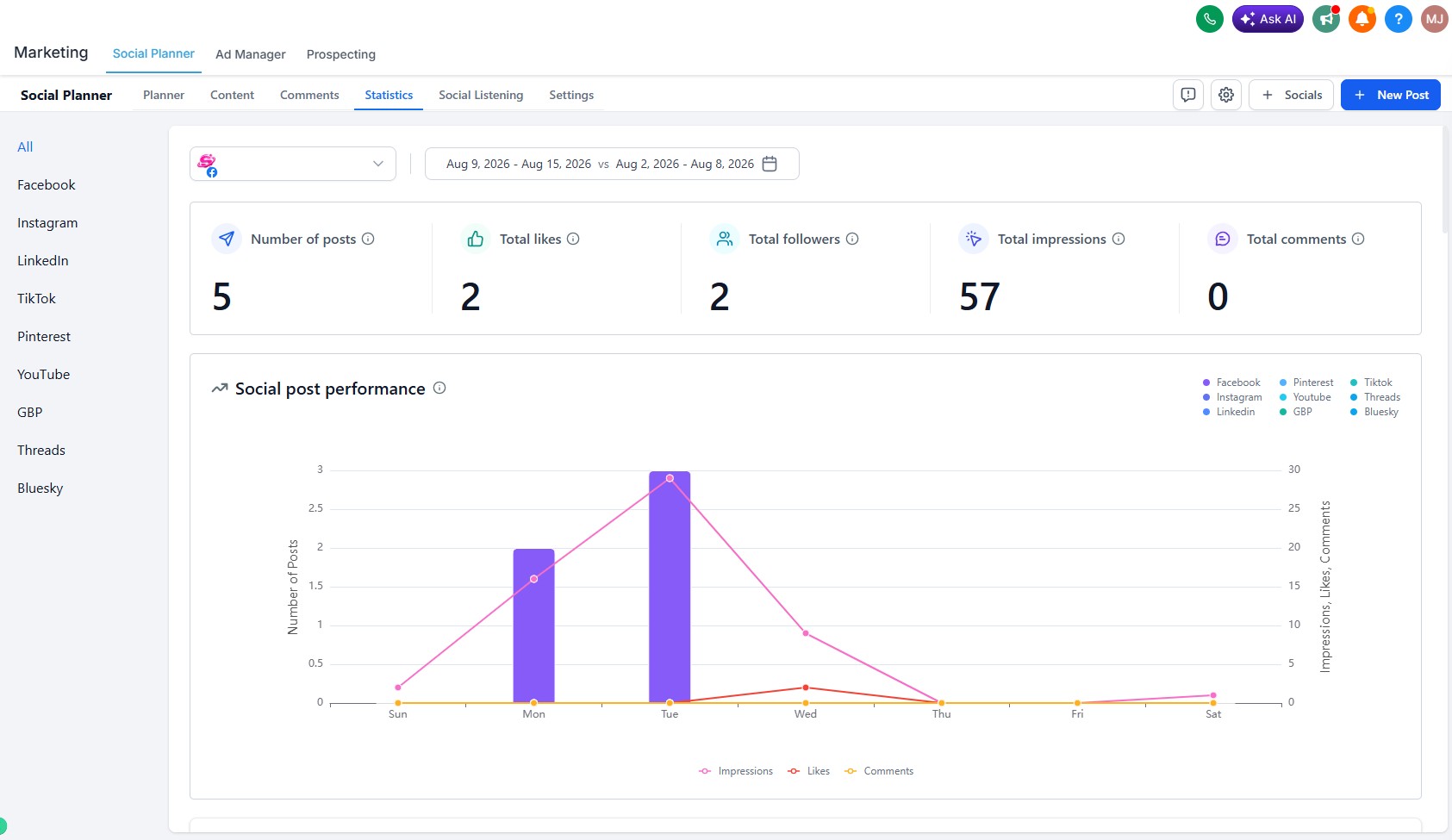
Task: Click the purple Tuesday posts bar
Action: [670, 587]
